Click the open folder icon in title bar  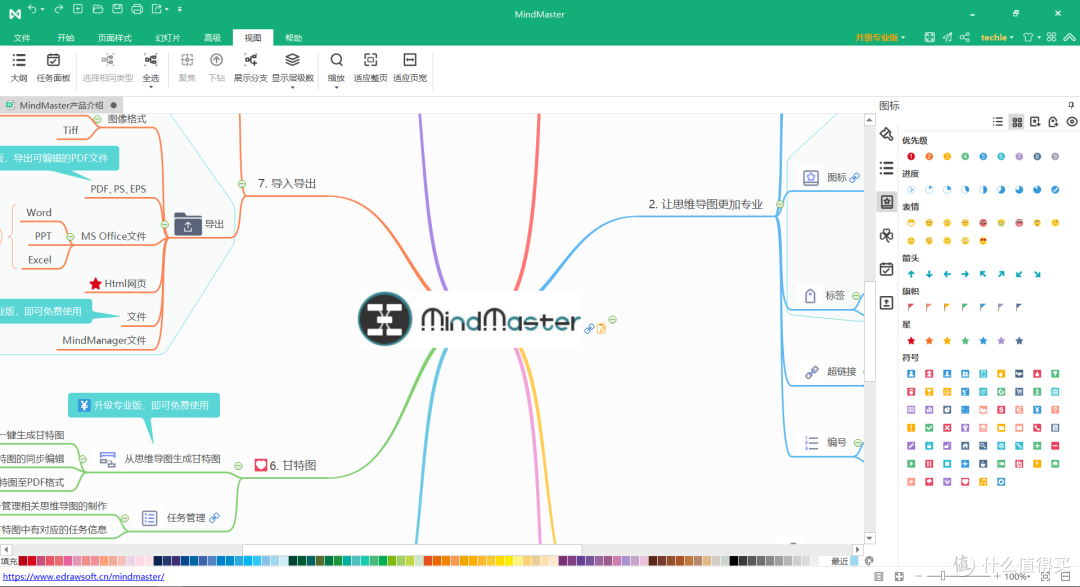98,9
